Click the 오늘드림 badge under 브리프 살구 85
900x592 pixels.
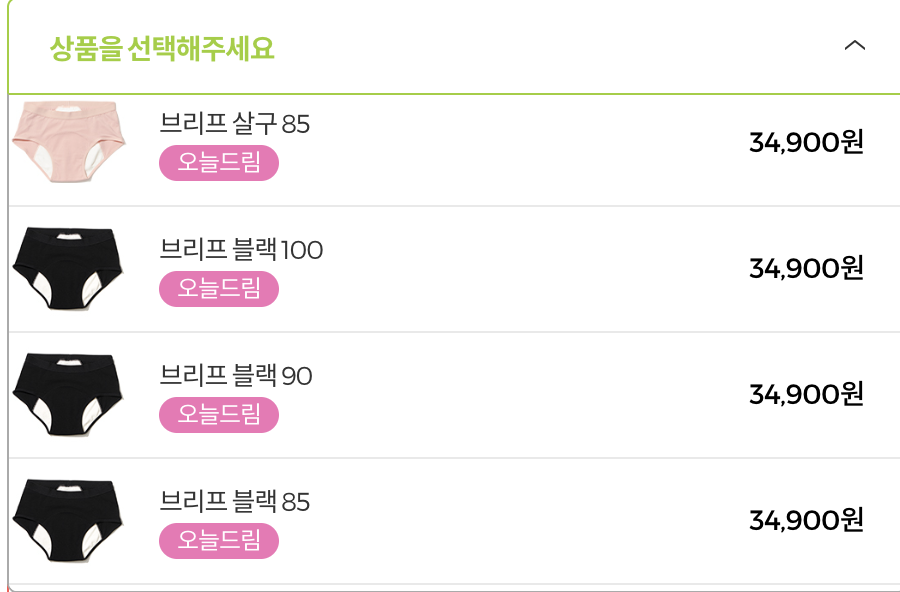click(x=219, y=162)
